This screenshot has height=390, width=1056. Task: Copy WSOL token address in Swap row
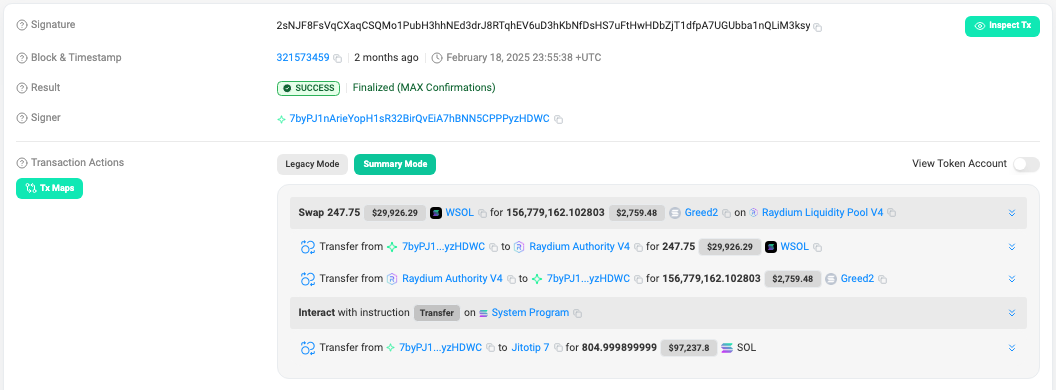[x=482, y=214]
